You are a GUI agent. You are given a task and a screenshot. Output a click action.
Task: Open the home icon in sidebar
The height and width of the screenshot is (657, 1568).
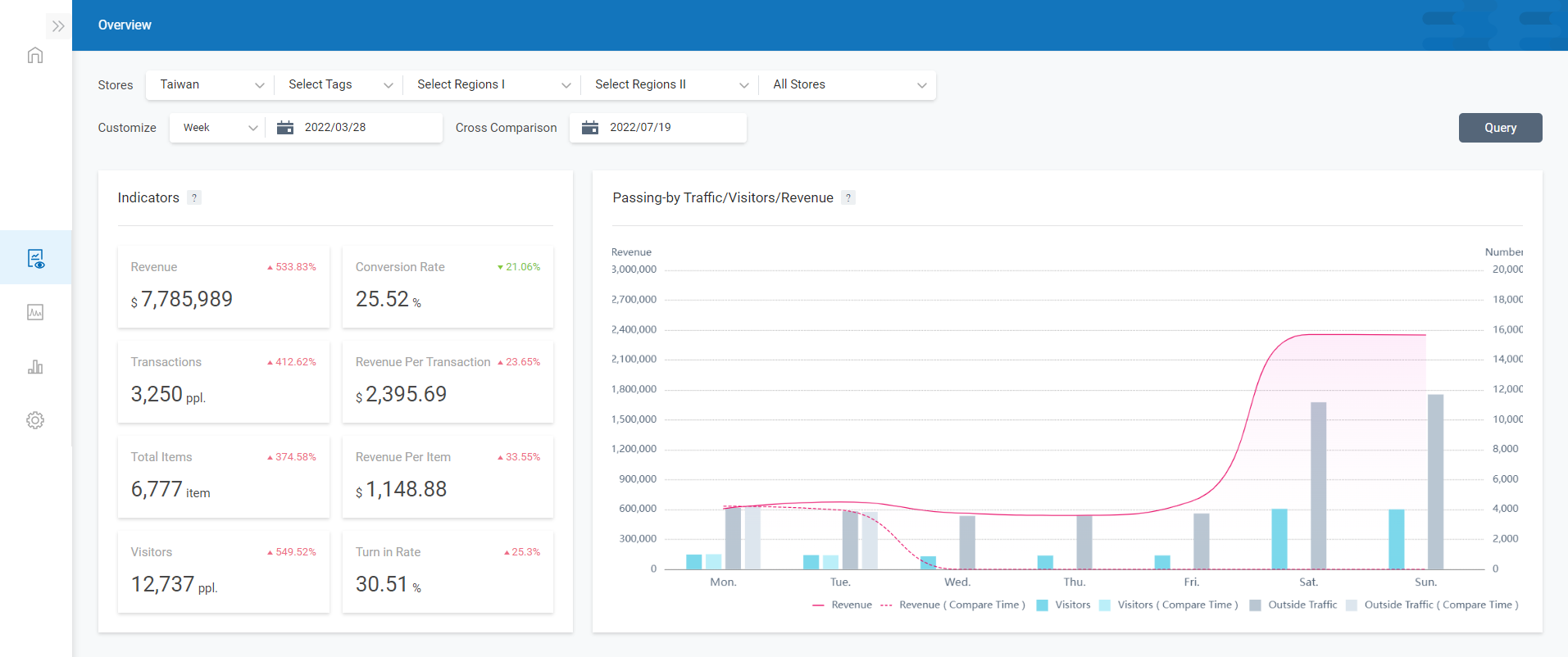click(x=35, y=56)
